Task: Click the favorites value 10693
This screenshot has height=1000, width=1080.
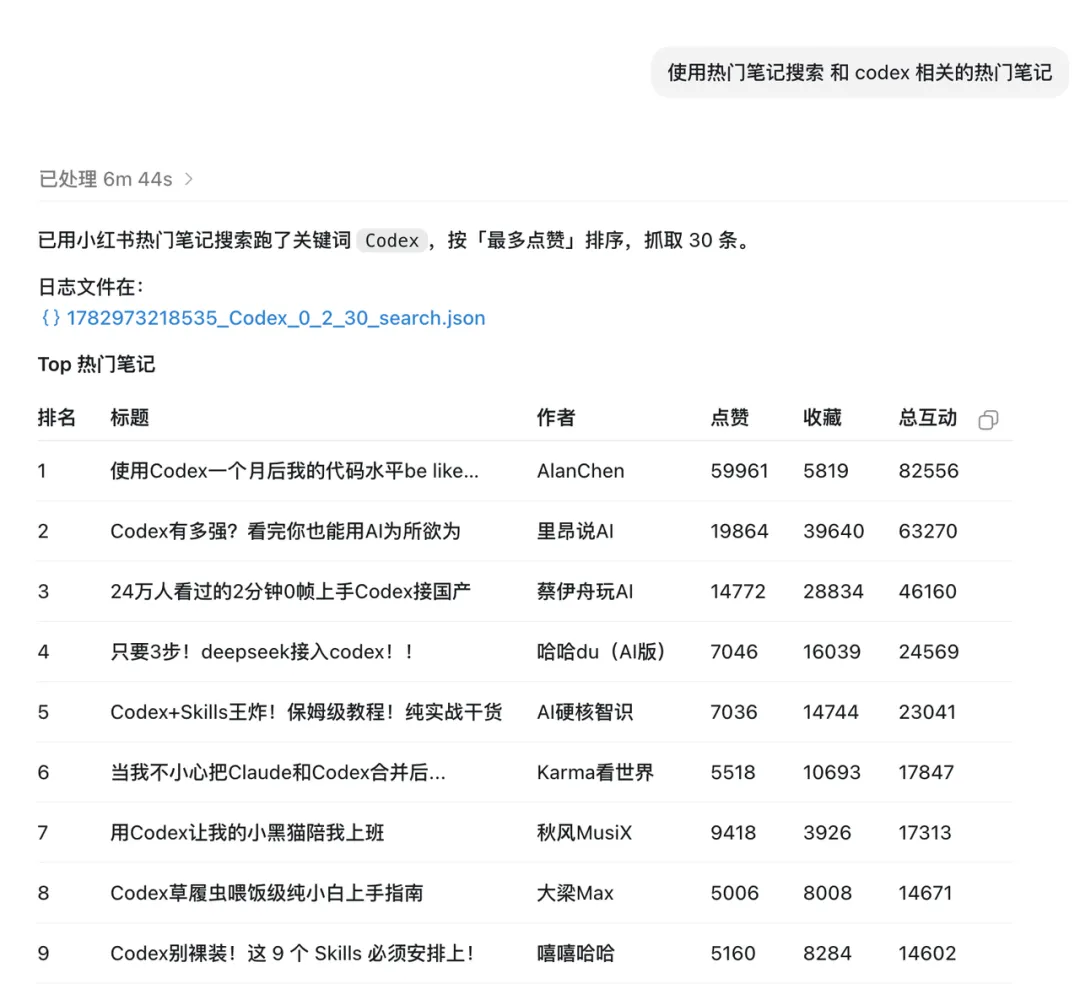Action: click(x=831, y=772)
